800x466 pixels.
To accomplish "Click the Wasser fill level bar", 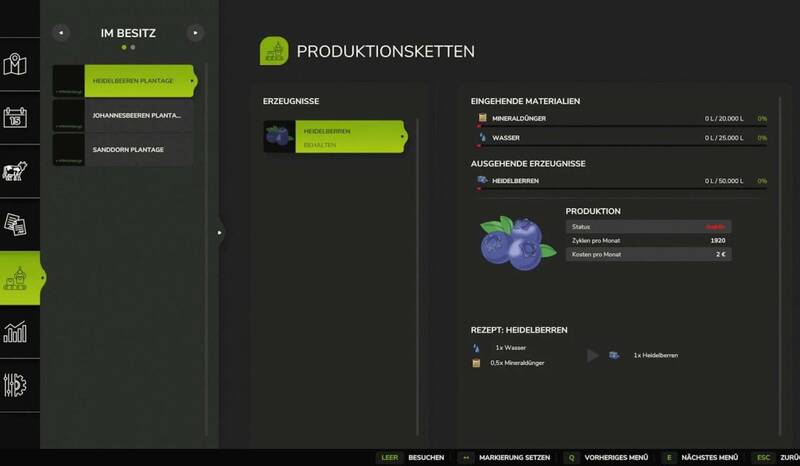I will (621, 145).
